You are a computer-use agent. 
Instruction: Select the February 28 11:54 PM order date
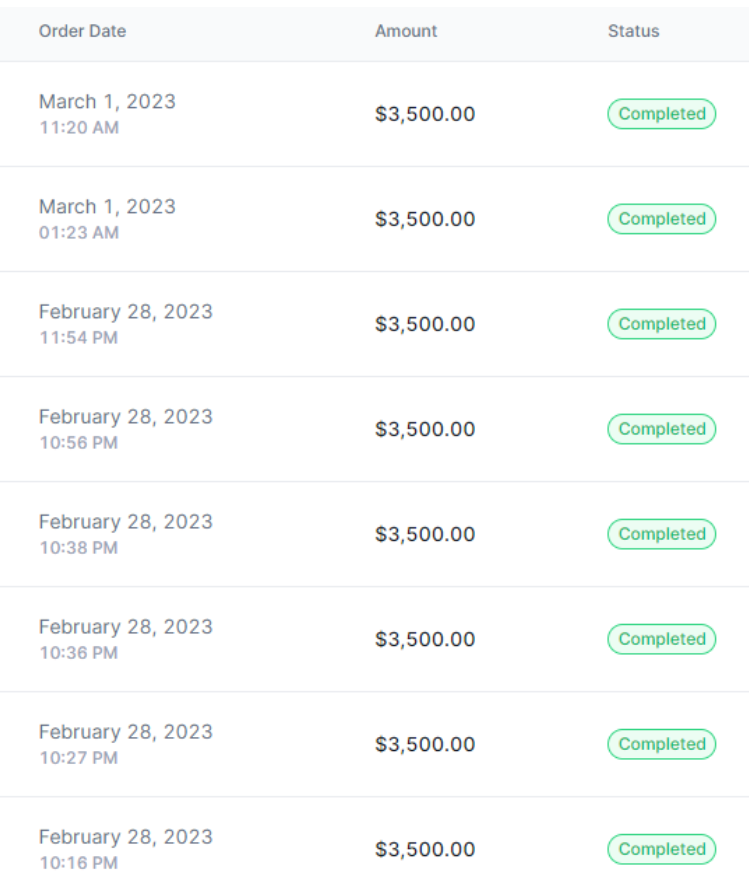coord(125,312)
